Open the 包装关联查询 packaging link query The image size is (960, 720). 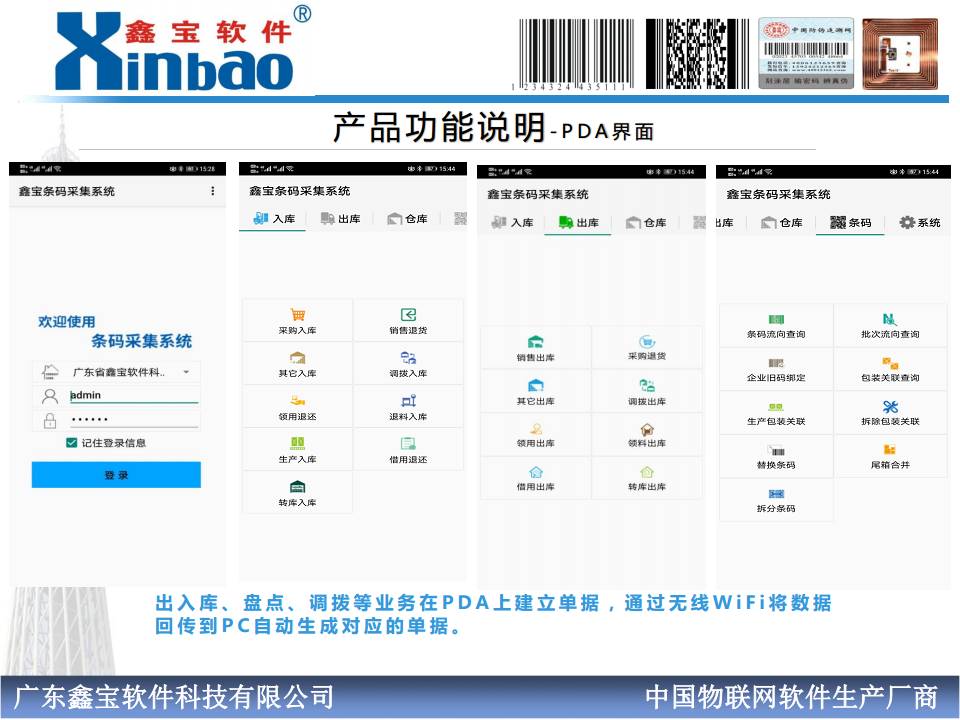[891, 369]
